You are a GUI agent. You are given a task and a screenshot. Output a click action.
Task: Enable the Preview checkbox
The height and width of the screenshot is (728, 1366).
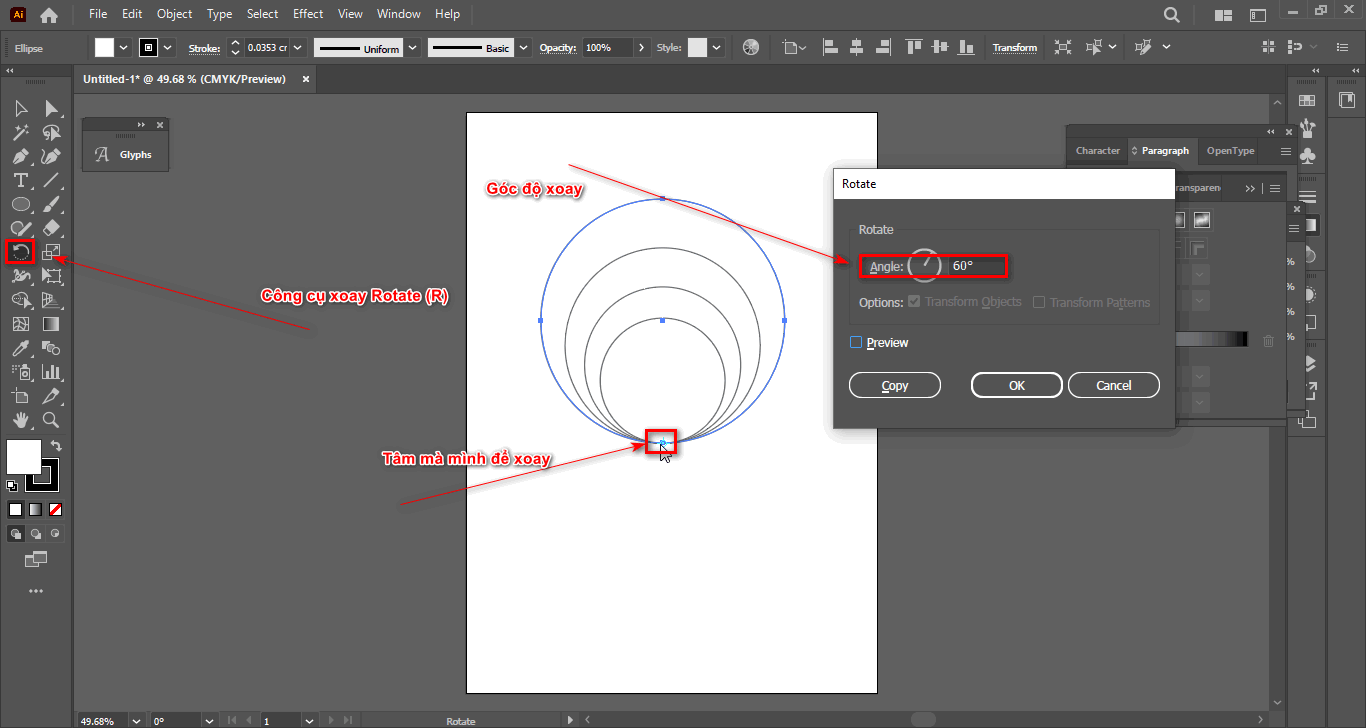click(x=856, y=343)
